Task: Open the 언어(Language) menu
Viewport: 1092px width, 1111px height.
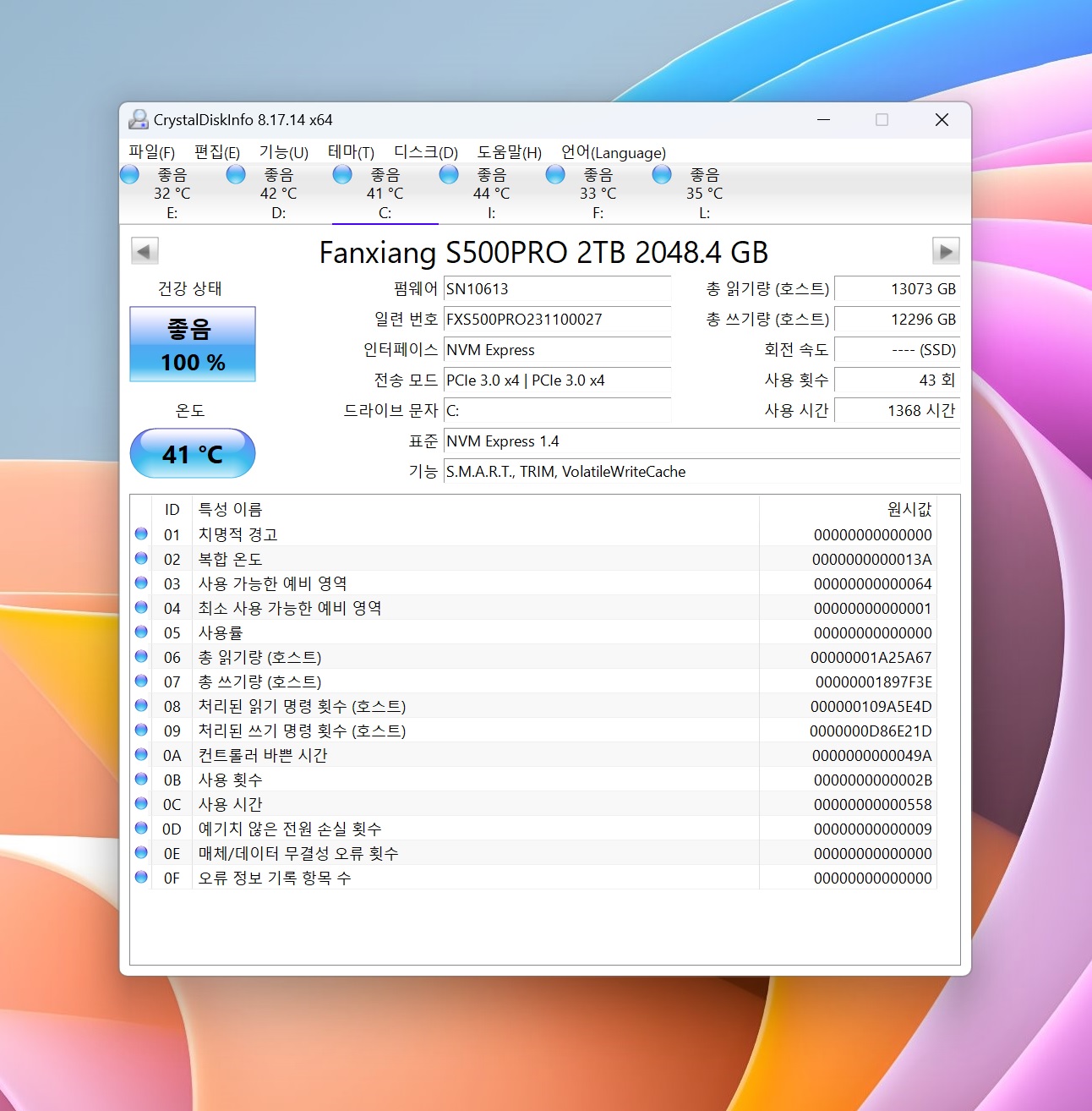Action: (614, 152)
